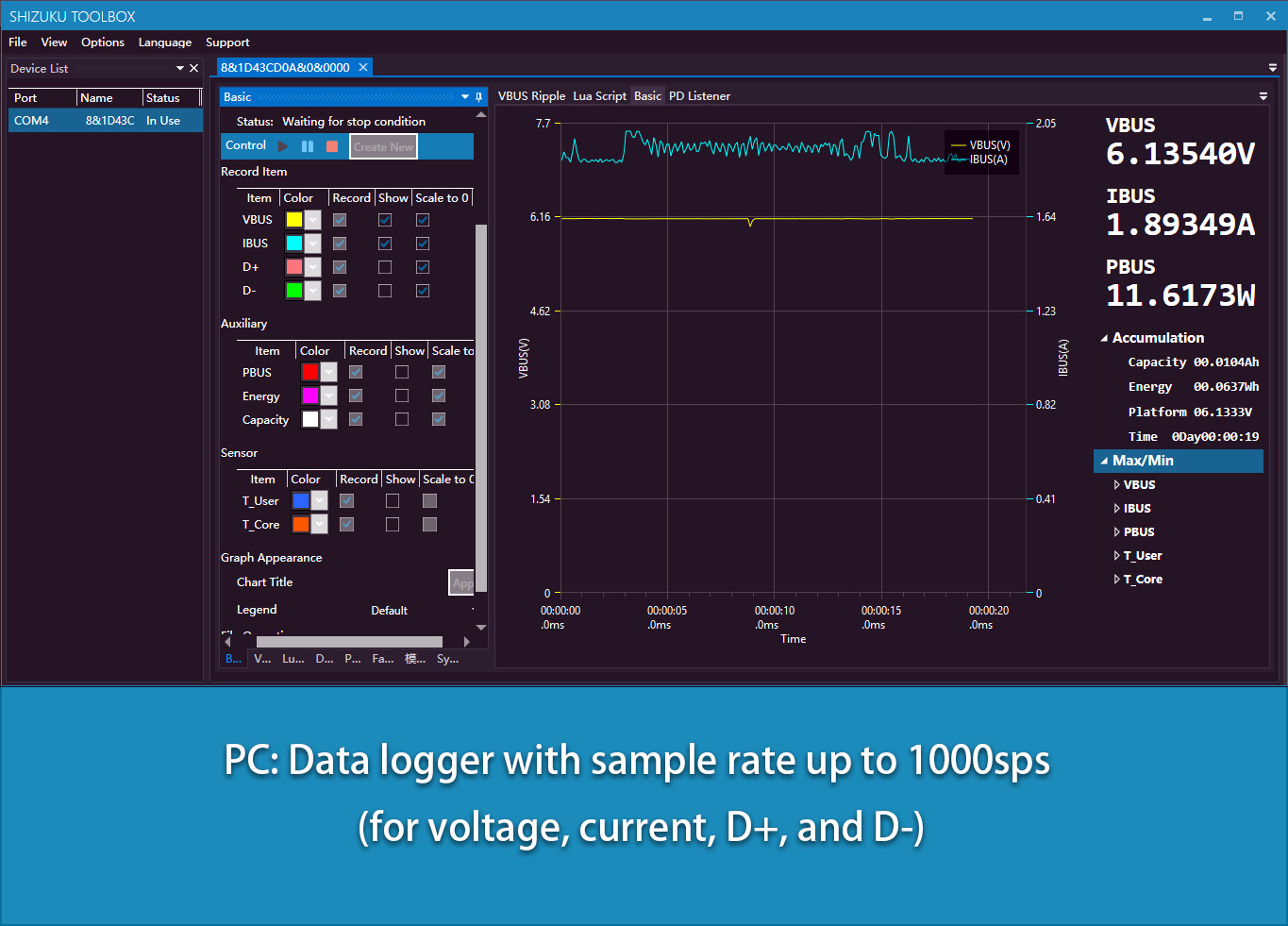Stop recording with the red square icon
This screenshot has height=926, width=1288.
(332, 146)
